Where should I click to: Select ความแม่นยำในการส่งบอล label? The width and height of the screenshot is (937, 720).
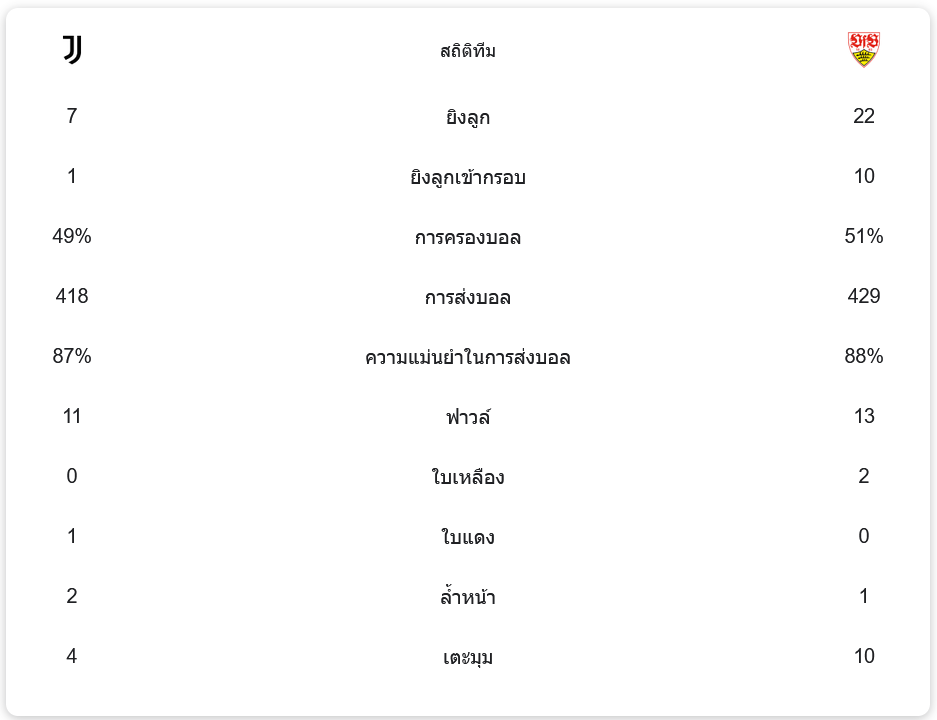[468, 357]
